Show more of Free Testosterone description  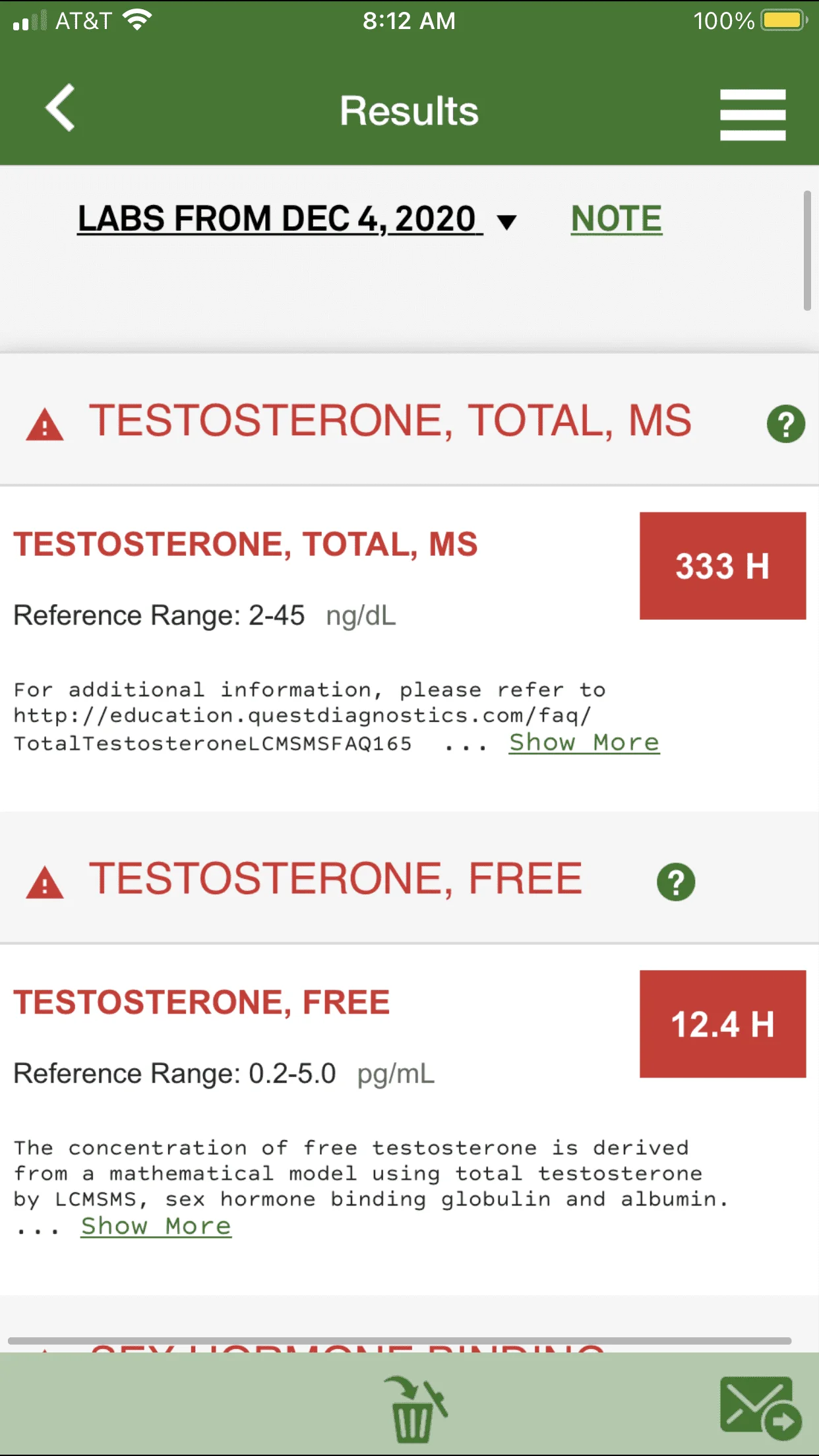[156, 1226]
